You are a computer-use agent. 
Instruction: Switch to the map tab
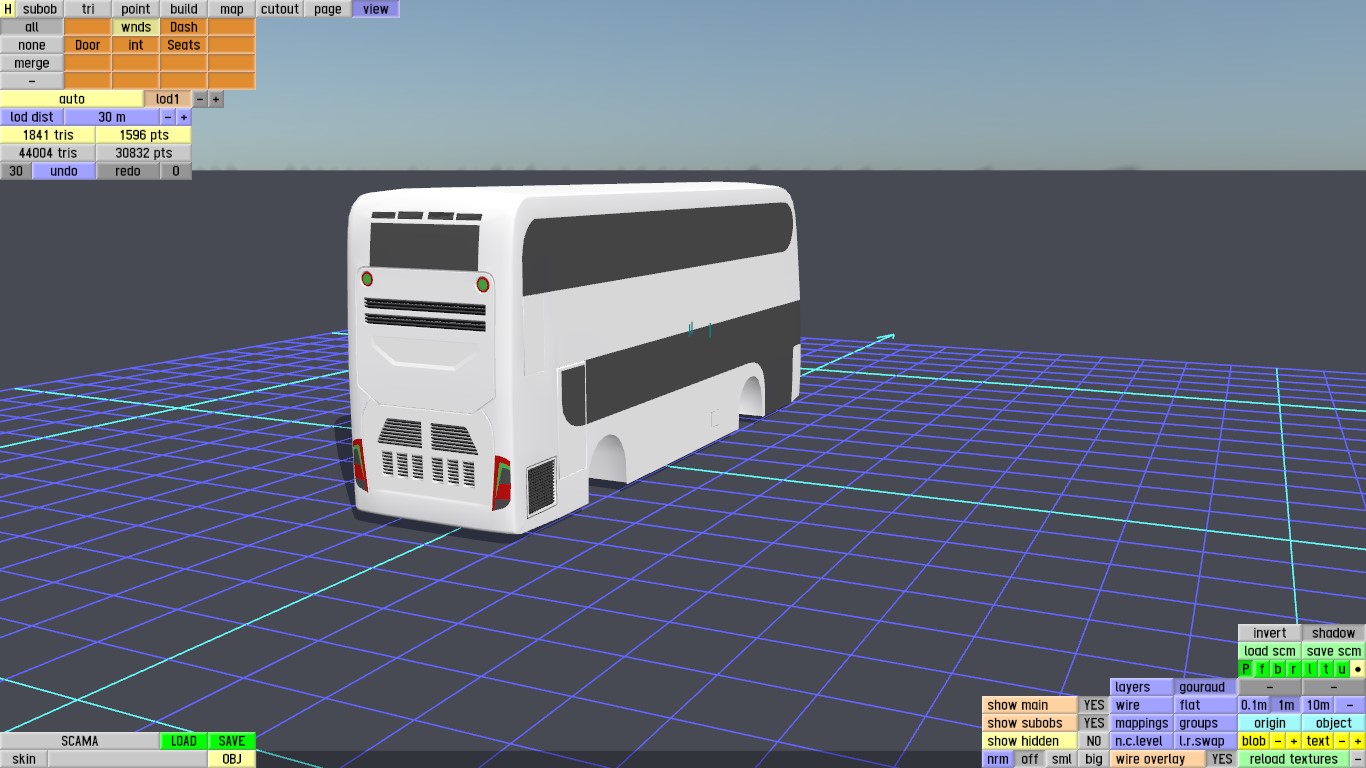pyautogui.click(x=232, y=9)
